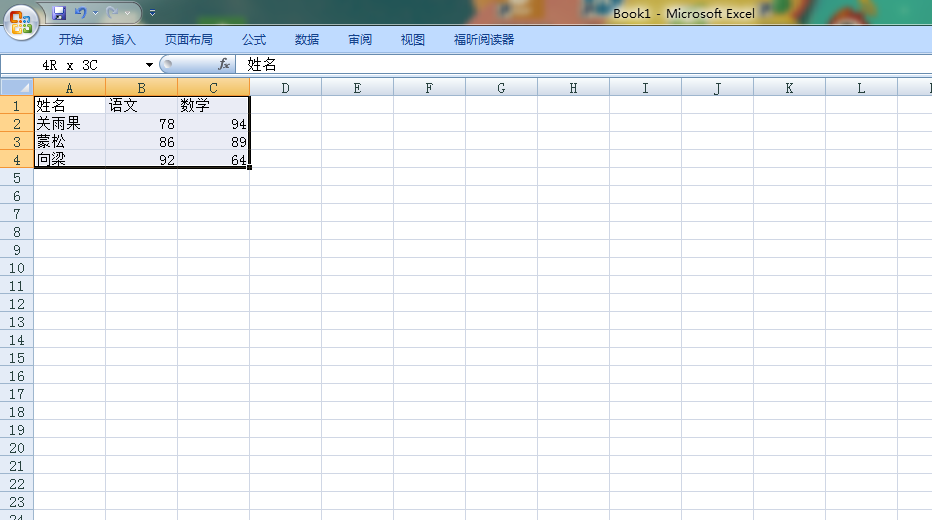Switch to the 审阅 ribbon tab
Viewport: 932px width, 520px height.
tap(360, 40)
